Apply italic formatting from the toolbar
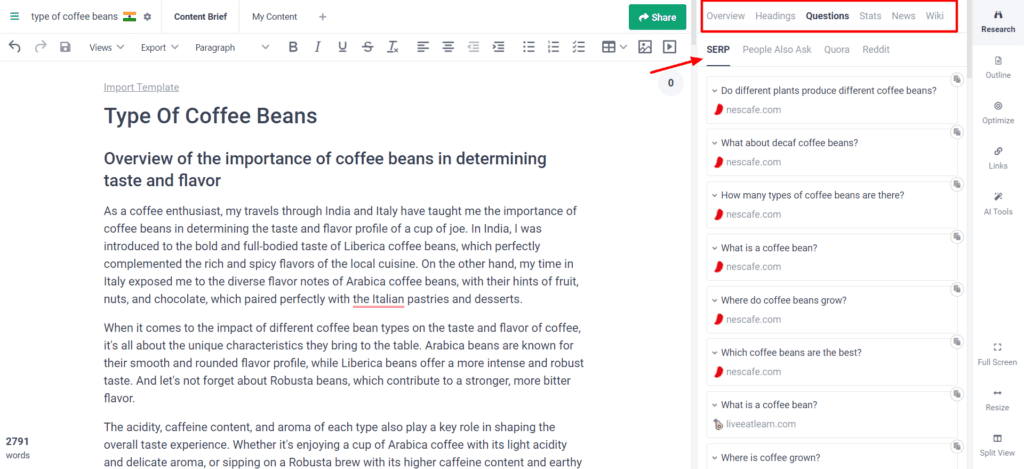Viewport: 1024px width, 469px height. point(318,47)
